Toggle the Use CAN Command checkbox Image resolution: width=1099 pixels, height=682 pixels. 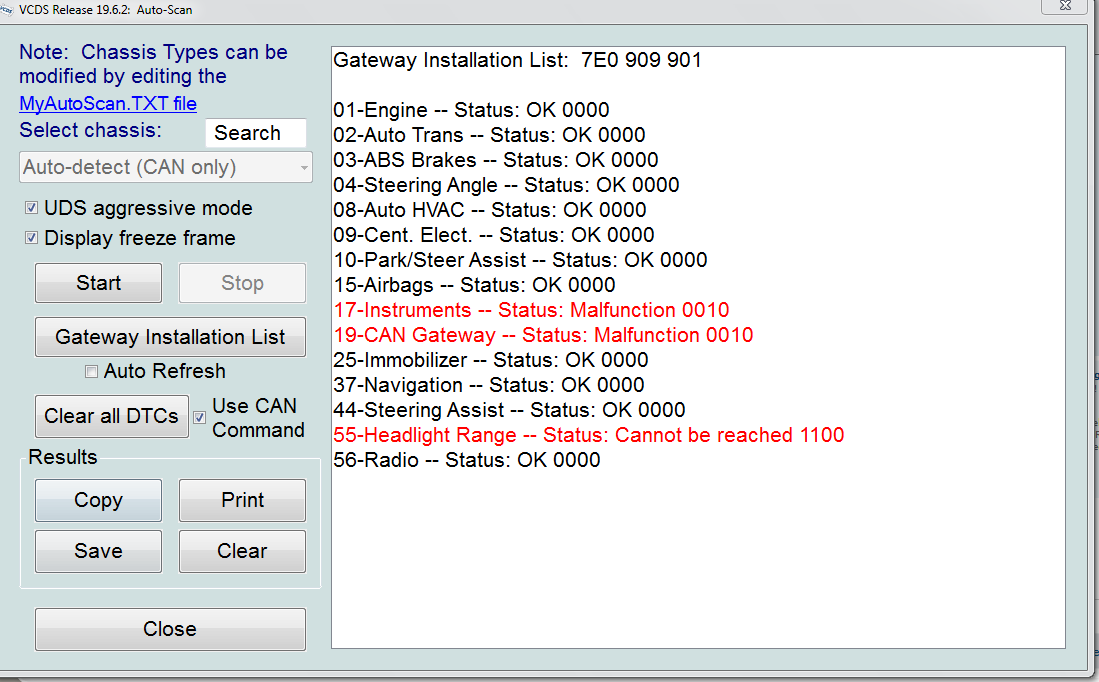pos(200,417)
